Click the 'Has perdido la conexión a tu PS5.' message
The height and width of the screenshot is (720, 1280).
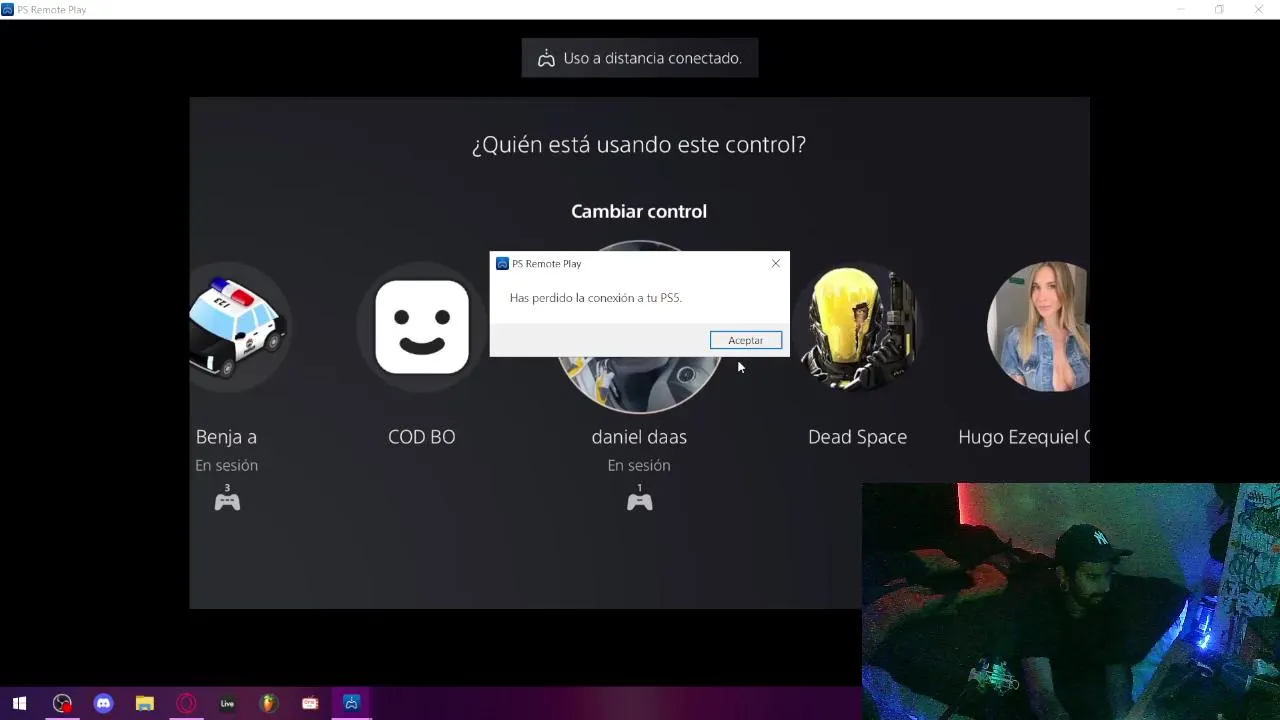tap(596, 298)
